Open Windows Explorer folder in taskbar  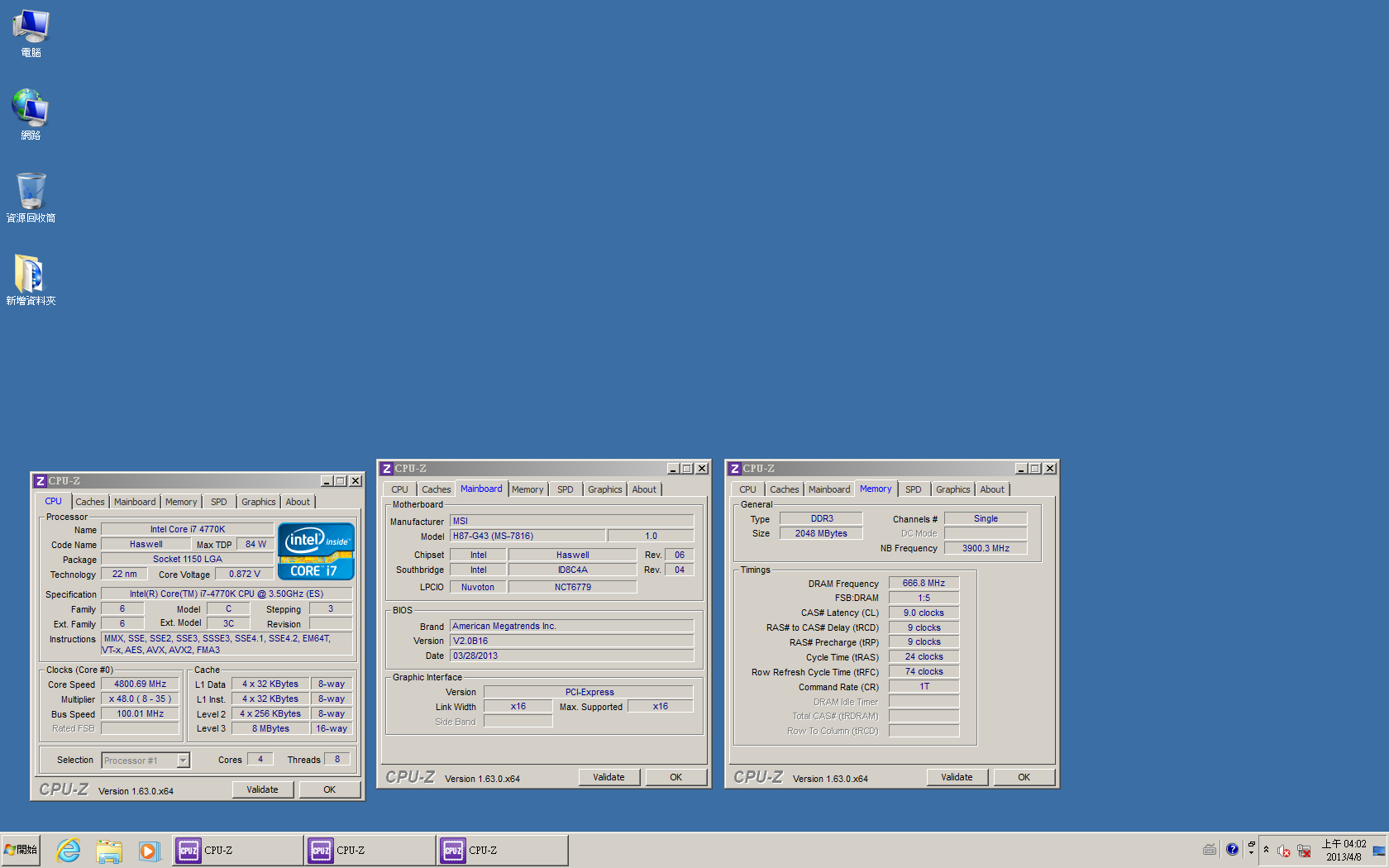tap(108, 850)
